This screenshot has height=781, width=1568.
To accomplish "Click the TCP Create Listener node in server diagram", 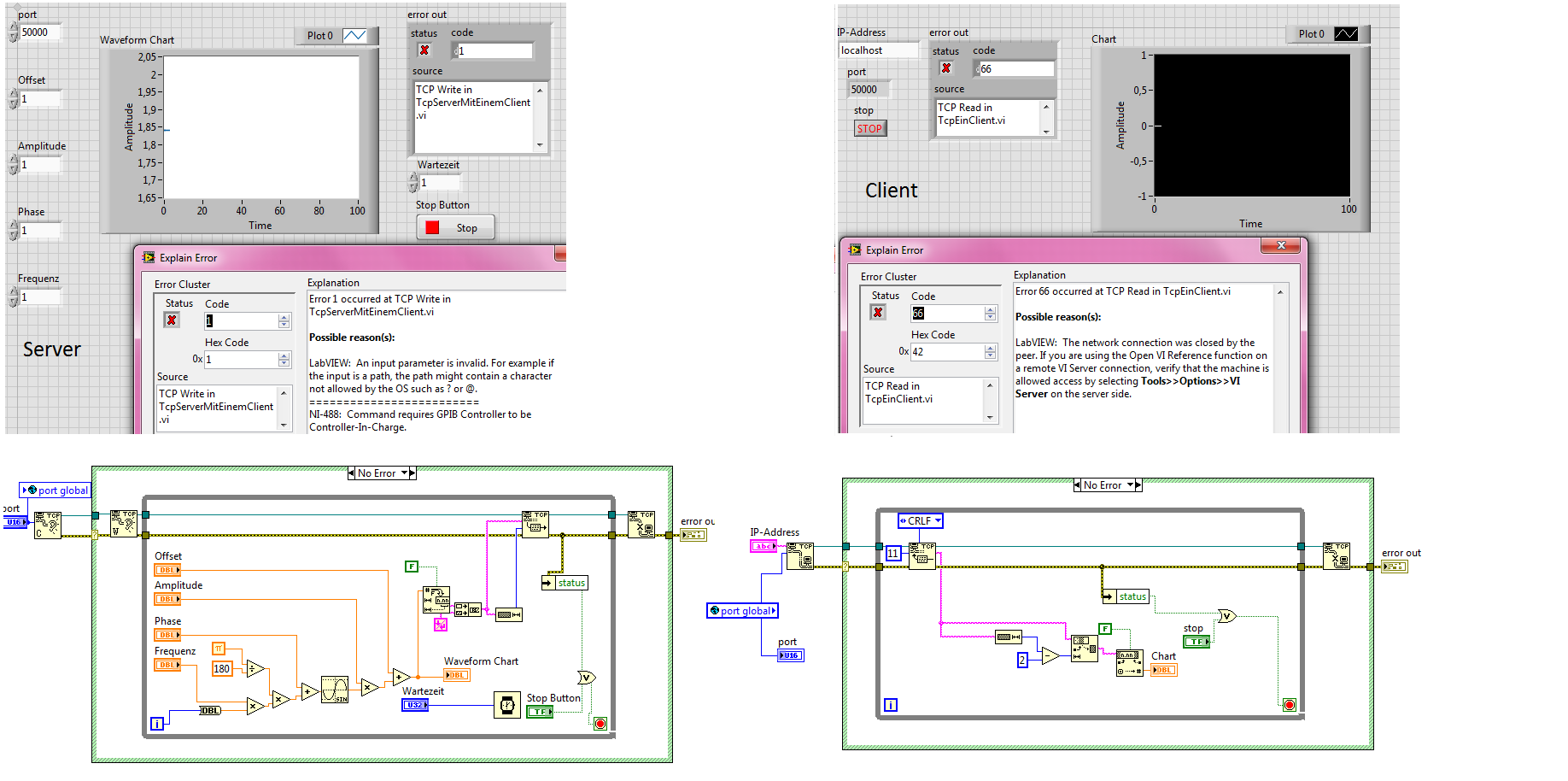I will pos(47,525).
